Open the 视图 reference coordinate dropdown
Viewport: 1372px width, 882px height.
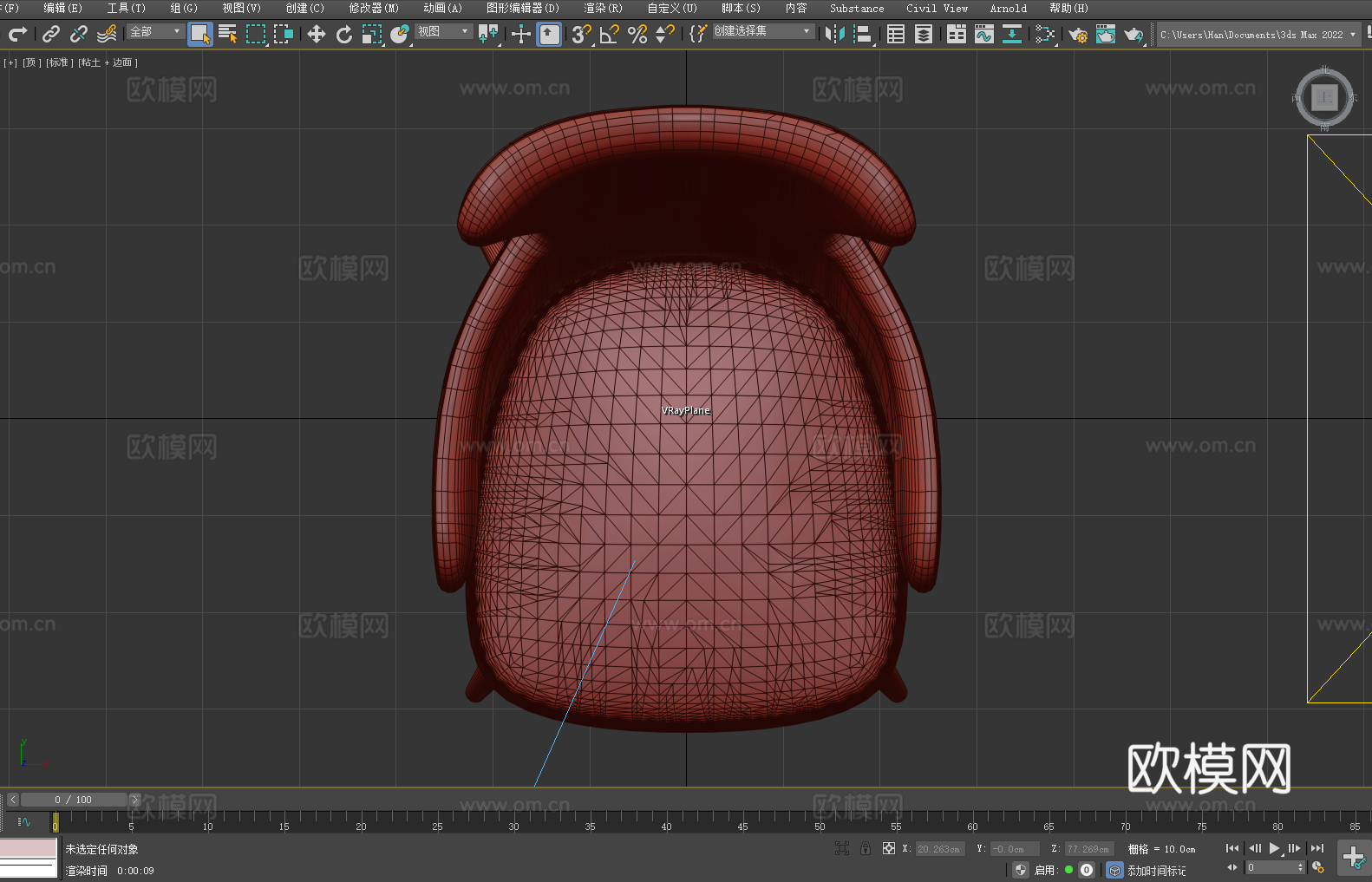443,31
